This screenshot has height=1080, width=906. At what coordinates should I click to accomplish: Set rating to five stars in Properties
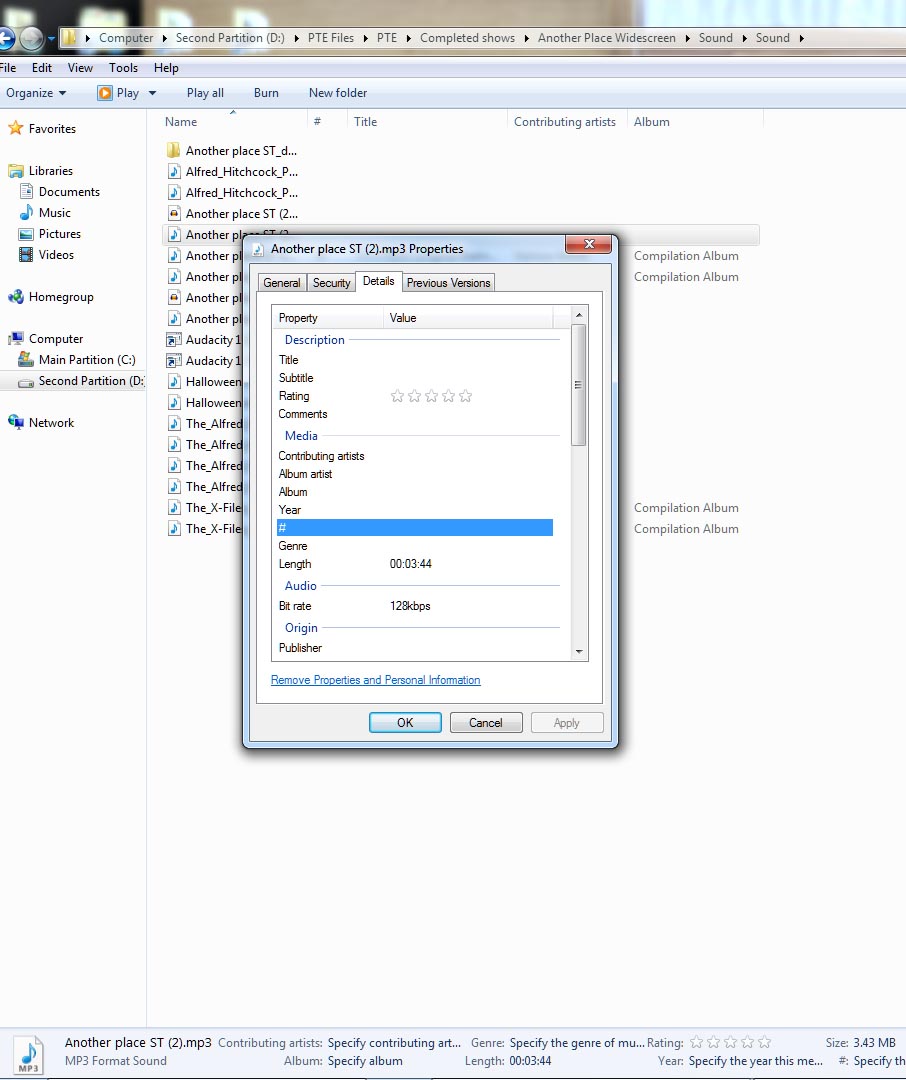pos(465,396)
